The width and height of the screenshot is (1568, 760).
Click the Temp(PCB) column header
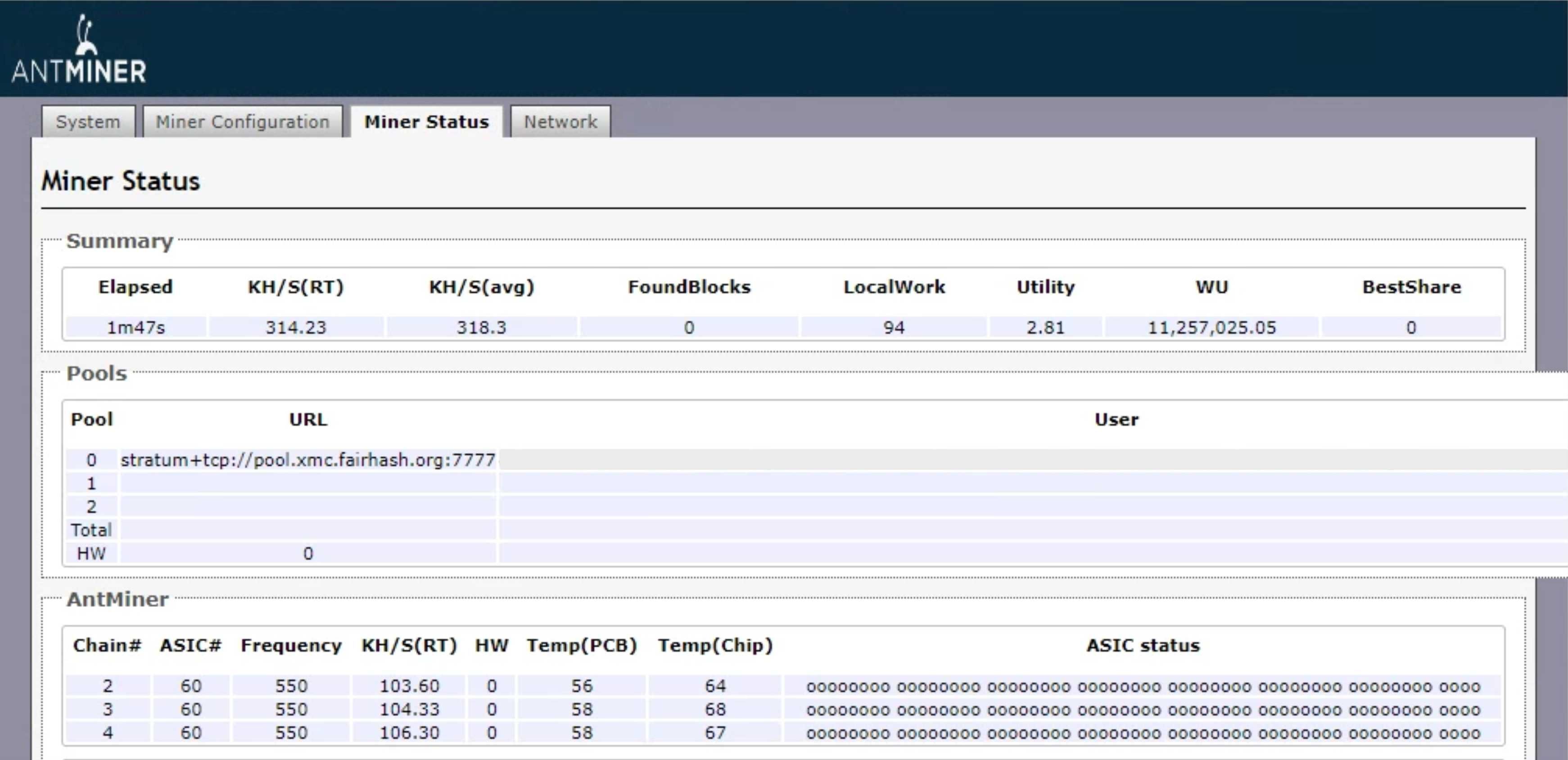point(582,646)
